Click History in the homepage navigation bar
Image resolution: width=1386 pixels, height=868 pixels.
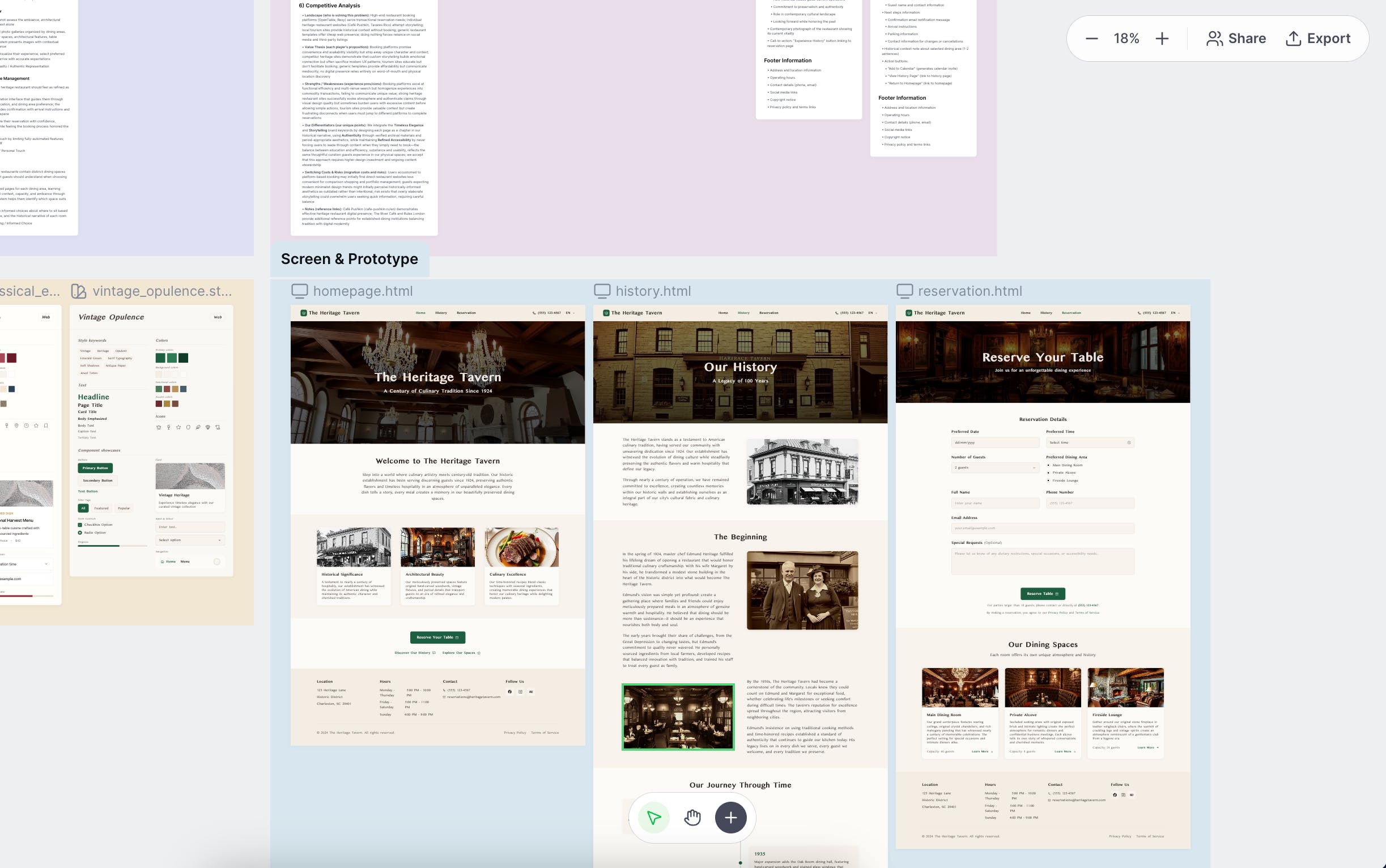[441, 313]
